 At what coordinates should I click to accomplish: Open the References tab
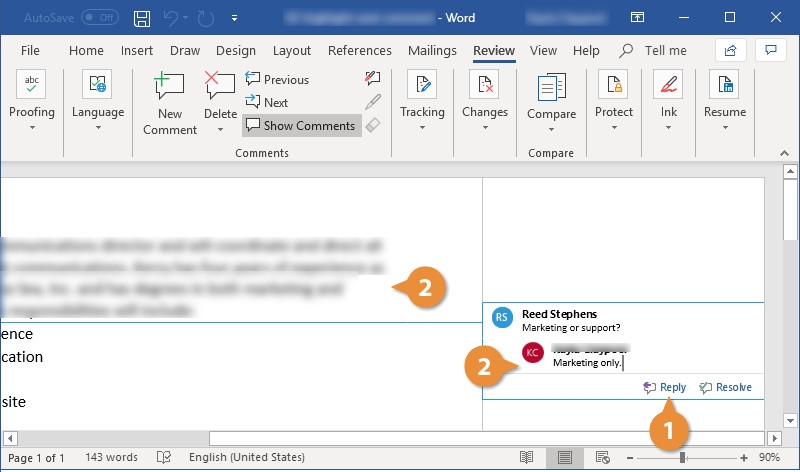(359, 51)
